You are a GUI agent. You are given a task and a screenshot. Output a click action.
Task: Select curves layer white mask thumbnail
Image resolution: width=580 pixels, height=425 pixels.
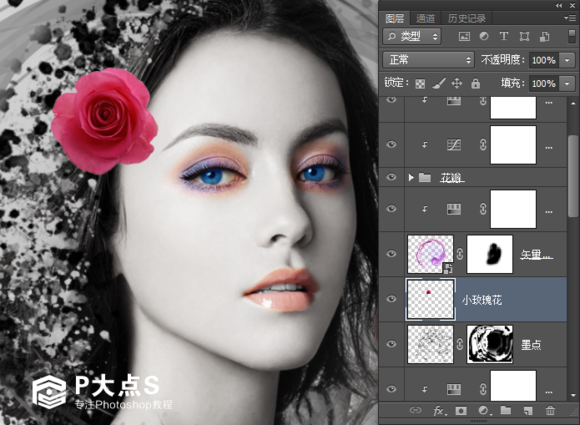(513, 145)
